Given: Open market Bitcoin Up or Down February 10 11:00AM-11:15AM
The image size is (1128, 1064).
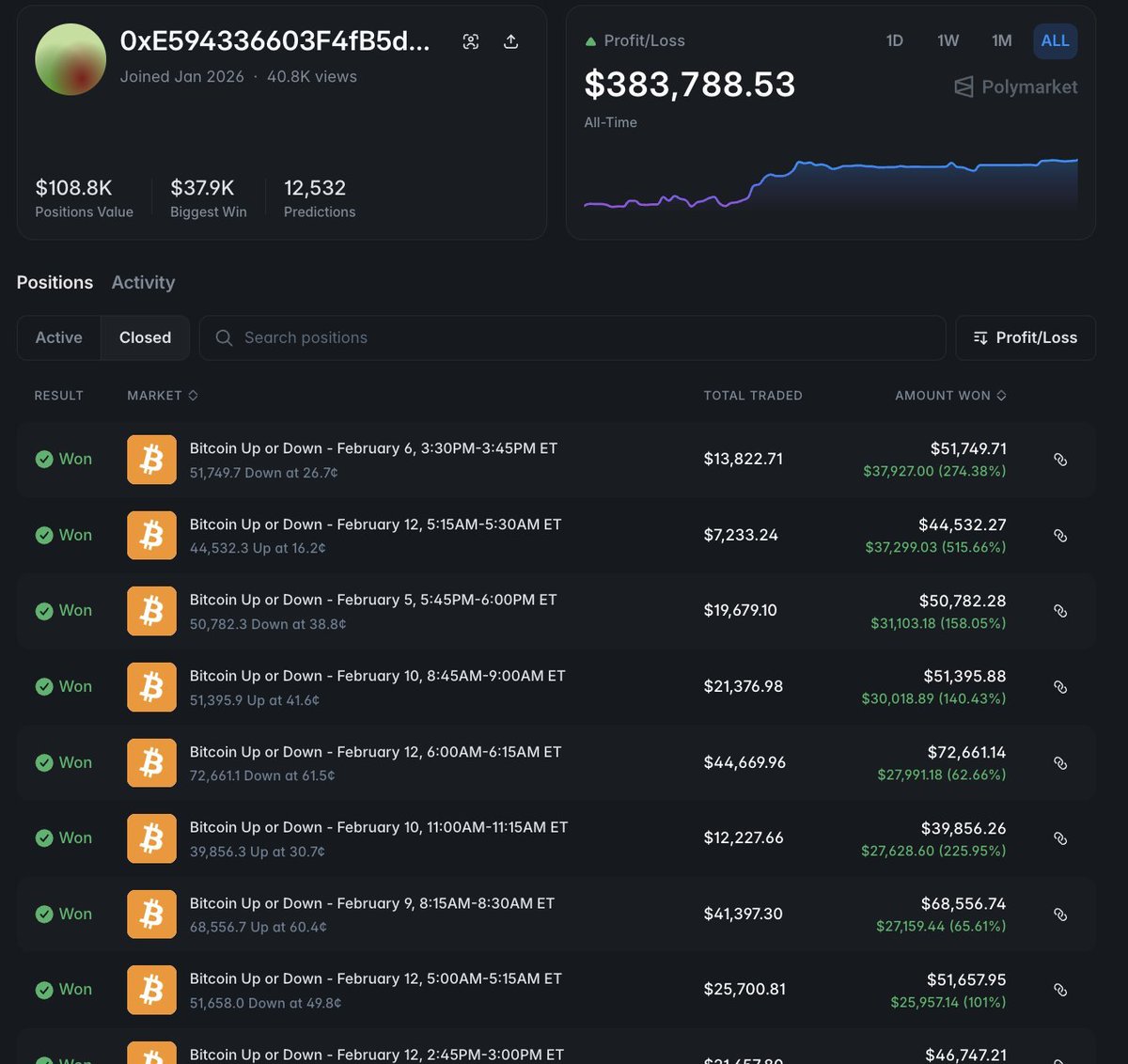Looking at the screenshot, I should click(379, 827).
